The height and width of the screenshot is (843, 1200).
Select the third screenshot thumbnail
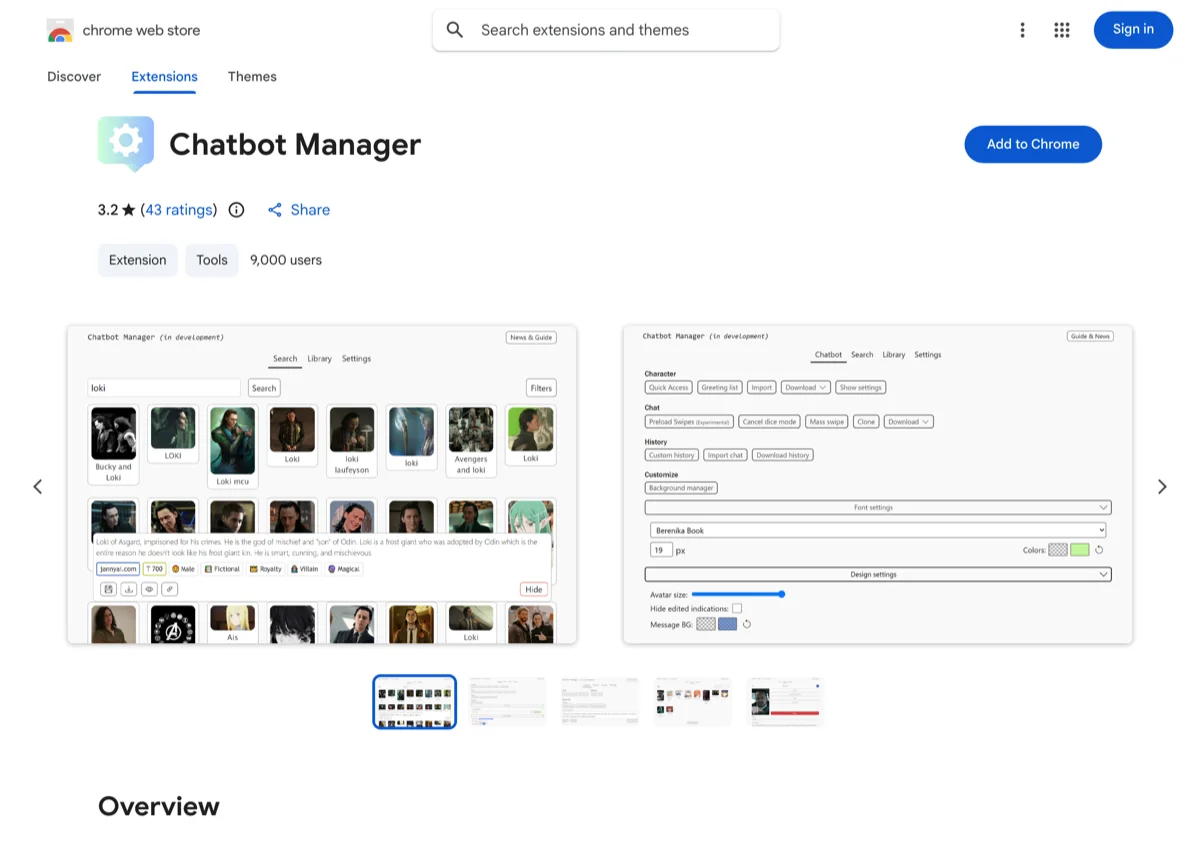click(x=600, y=701)
